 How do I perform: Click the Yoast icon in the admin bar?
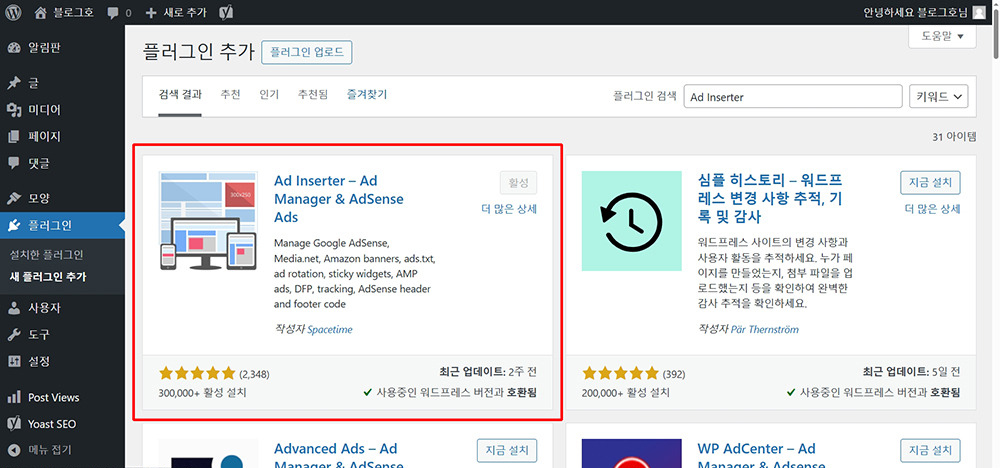(225, 12)
